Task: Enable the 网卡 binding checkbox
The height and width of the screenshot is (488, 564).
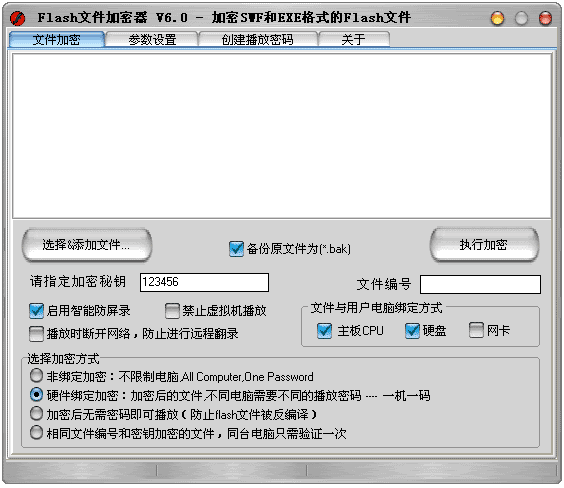Action: [476, 330]
